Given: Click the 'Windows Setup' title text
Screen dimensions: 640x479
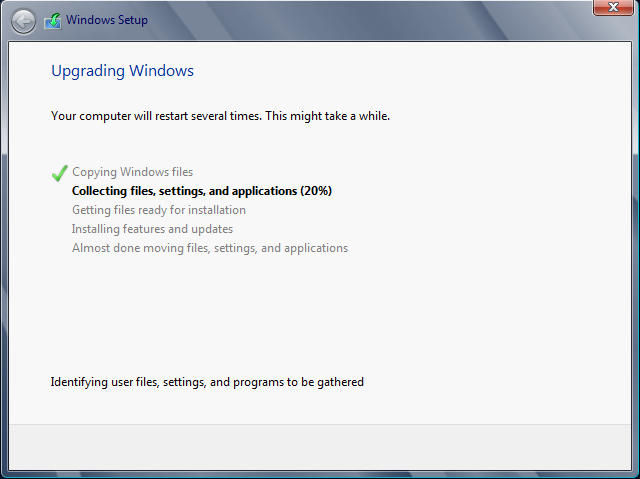Looking at the screenshot, I should (107, 20).
